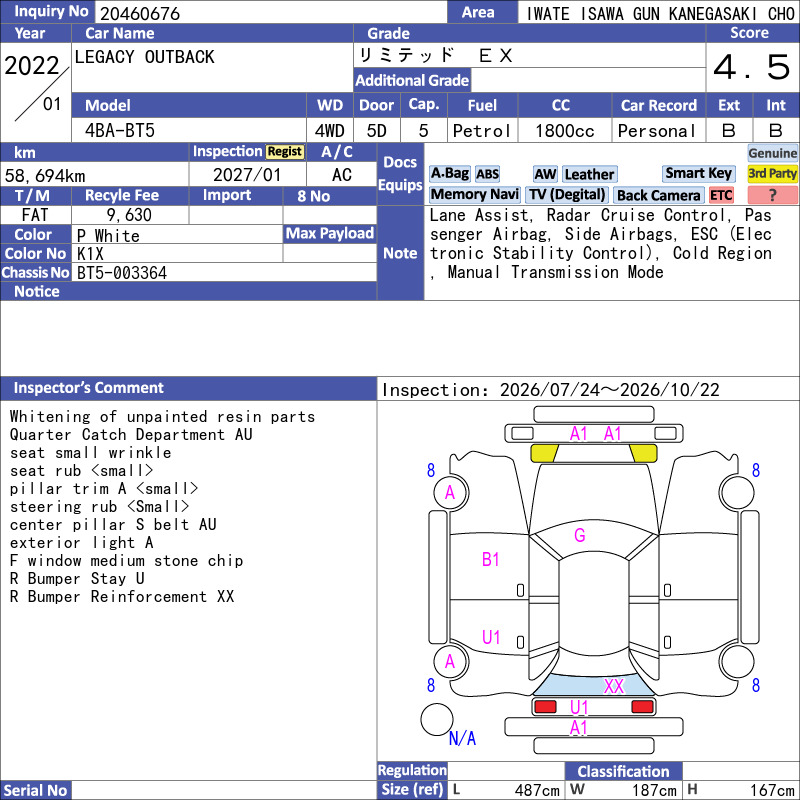Screen dimensions: 800x800
Task: Select the grade リミテッド EX
Action: (435, 55)
